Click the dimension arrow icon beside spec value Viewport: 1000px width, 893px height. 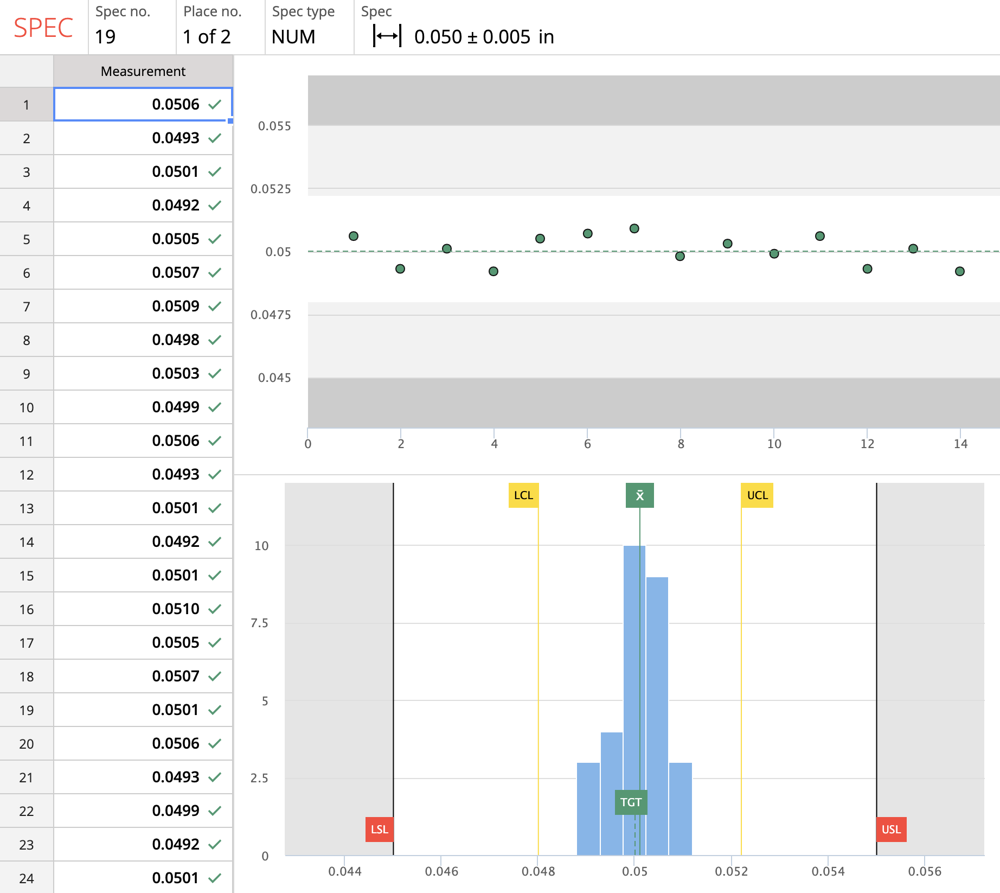[x=387, y=37]
